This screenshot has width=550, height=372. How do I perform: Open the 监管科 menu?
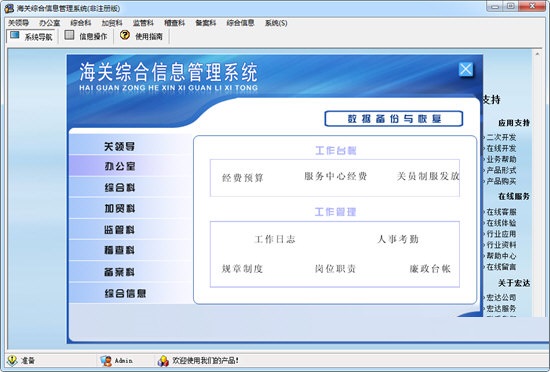143,23
